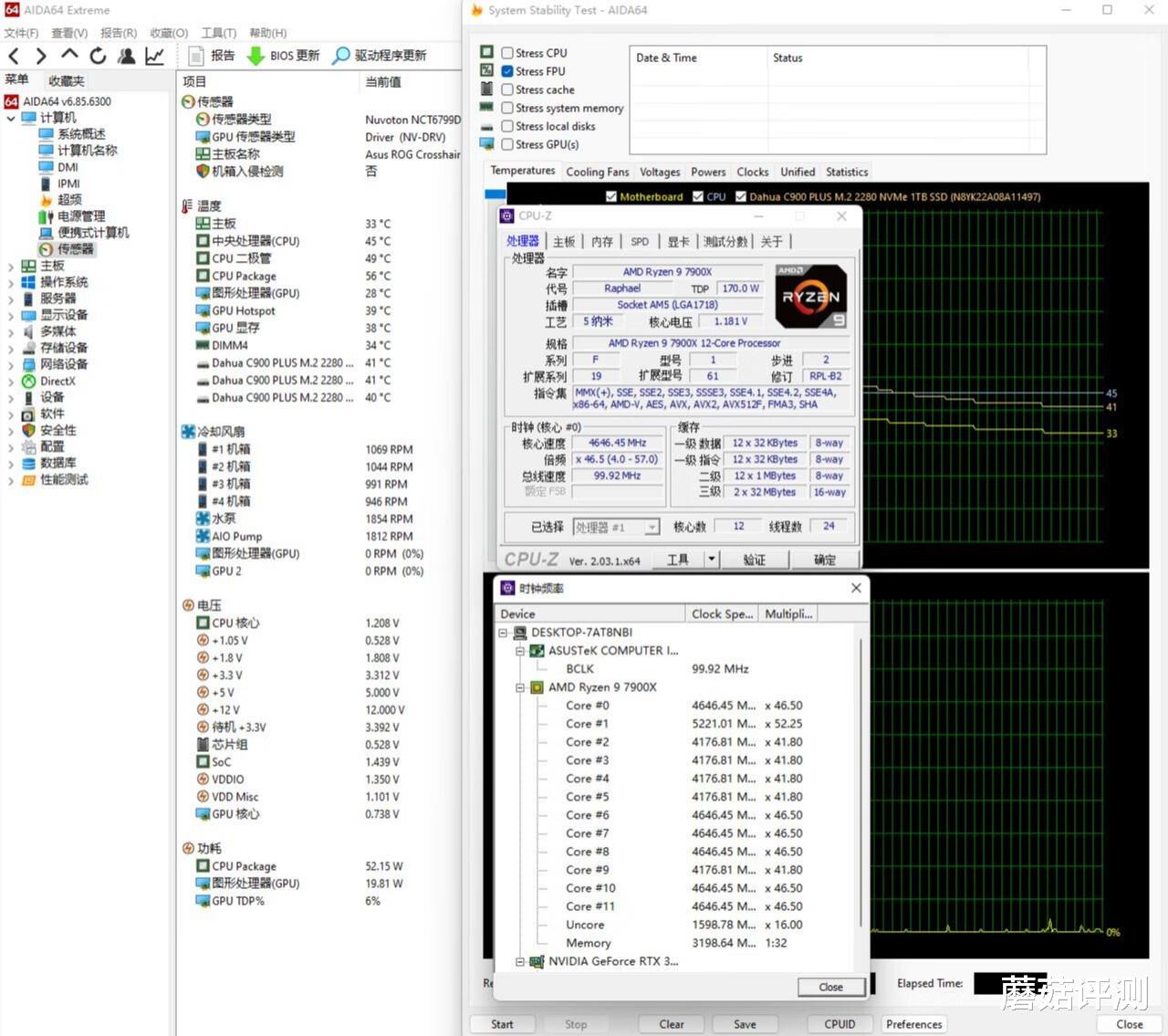Enable the Stress GPU(s) checkbox

click(x=507, y=144)
